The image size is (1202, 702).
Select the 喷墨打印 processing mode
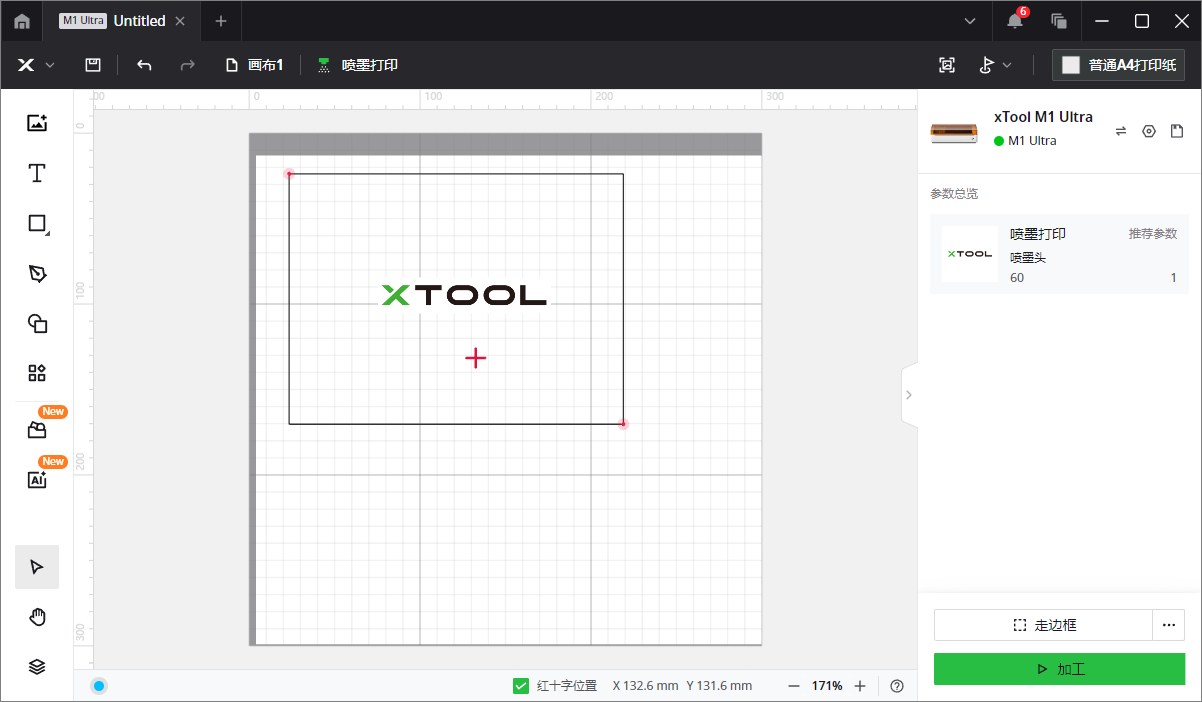pos(357,65)
